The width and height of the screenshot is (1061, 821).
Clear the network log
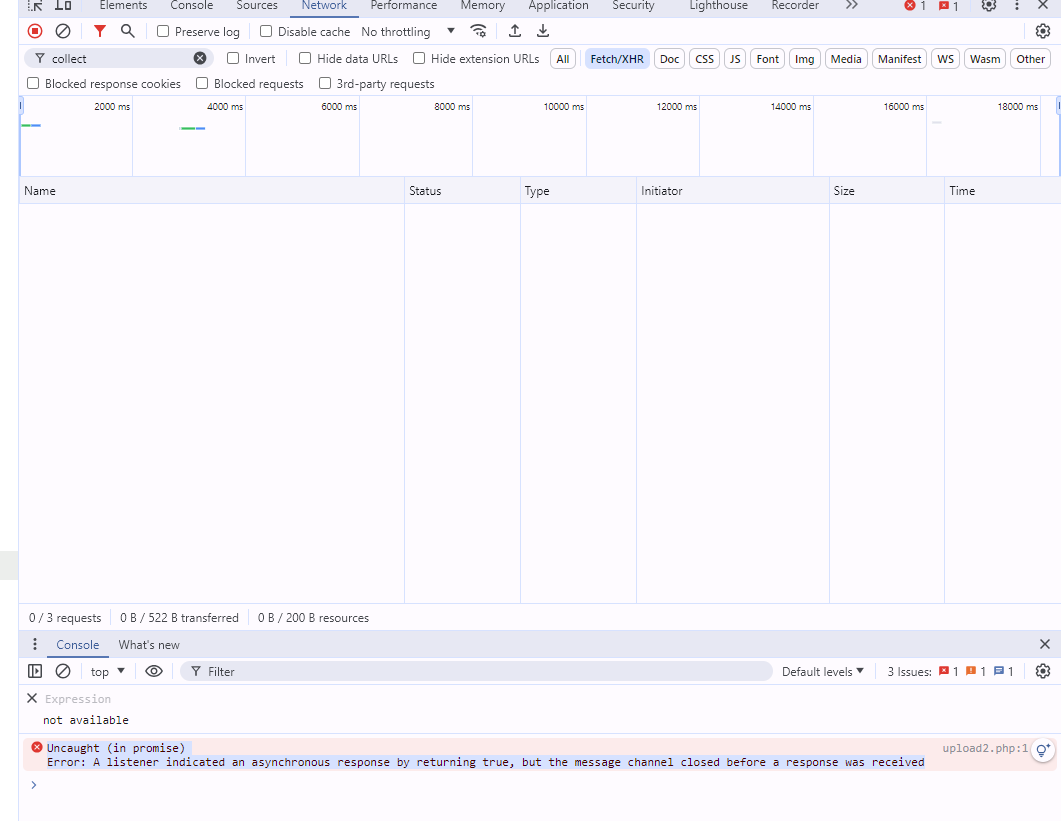[63, 31]
